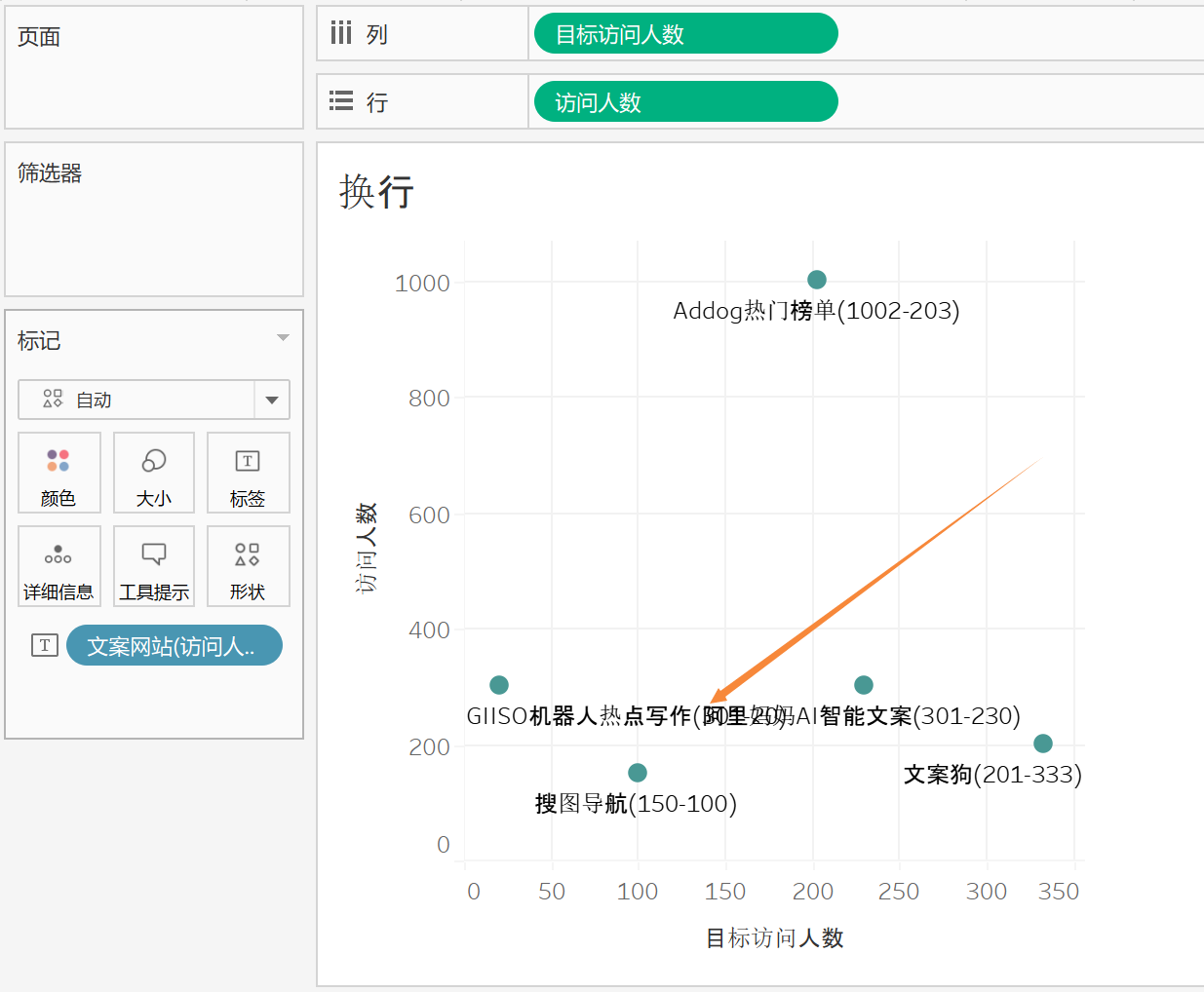Click the vertical axis title 访问人数
1204x992 pixels.
tap(367, 549)
